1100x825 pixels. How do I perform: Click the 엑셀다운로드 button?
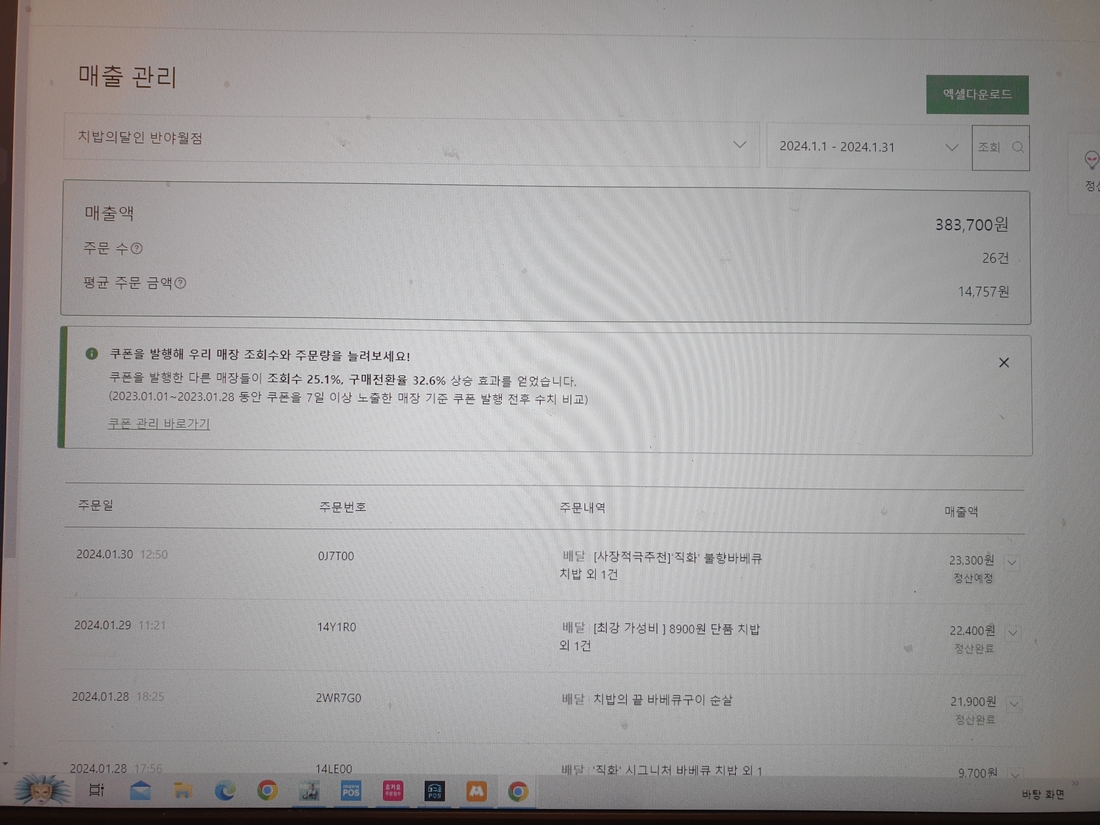tap(977, 95)
